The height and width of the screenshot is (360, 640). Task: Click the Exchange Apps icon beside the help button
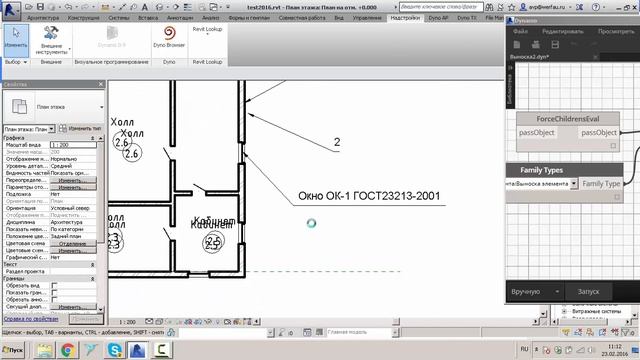pos(579,7)
